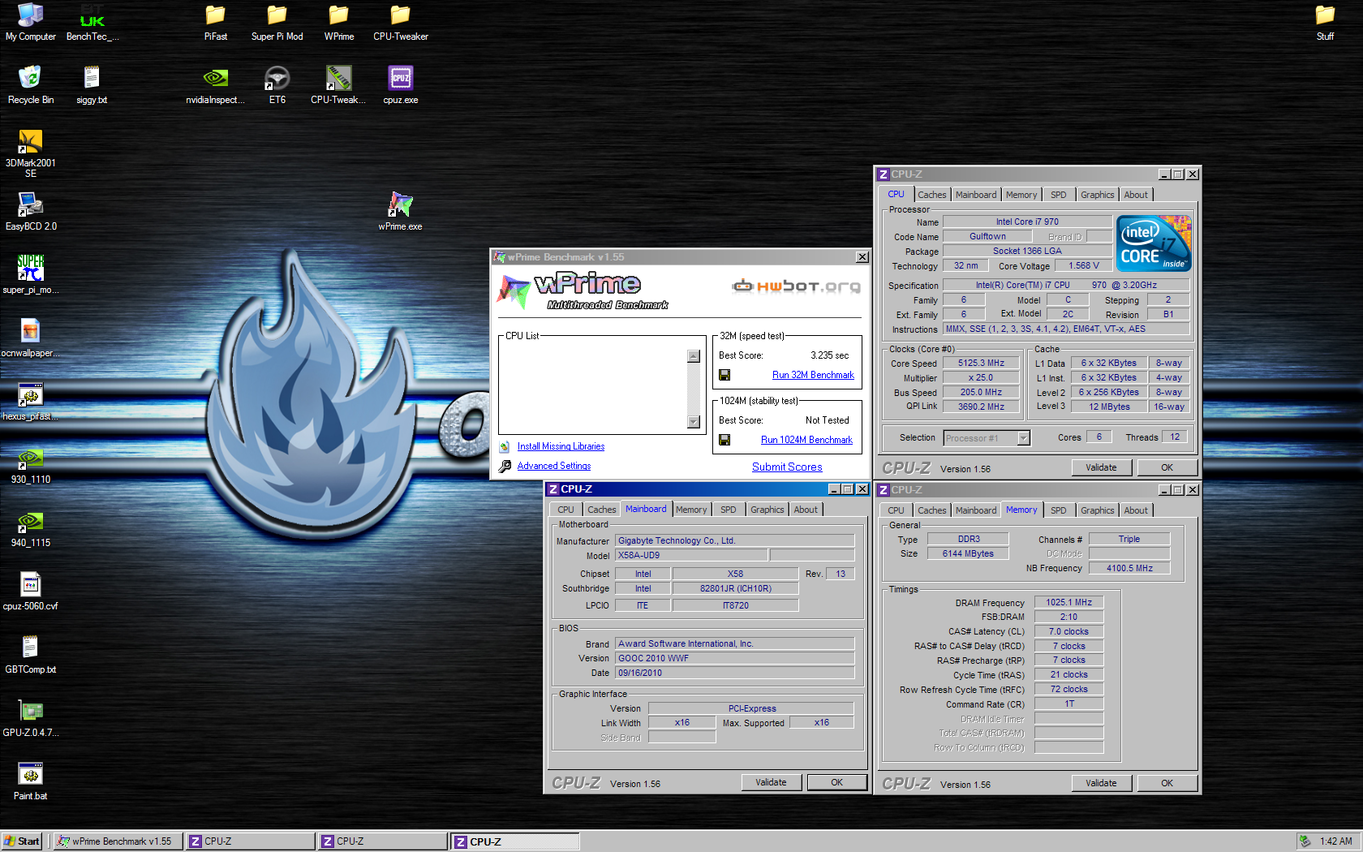Switch to Graphics tab in top CPU-Z window
1363x852 pixels.
click(1097, 195)
